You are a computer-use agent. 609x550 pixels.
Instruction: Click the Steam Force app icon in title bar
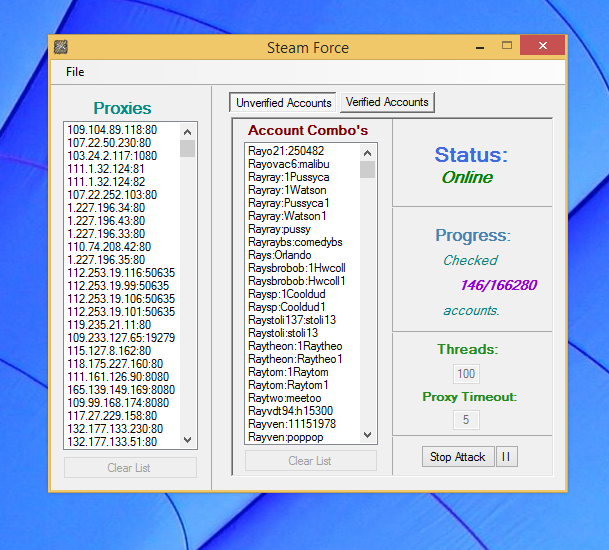click(61, 47)
